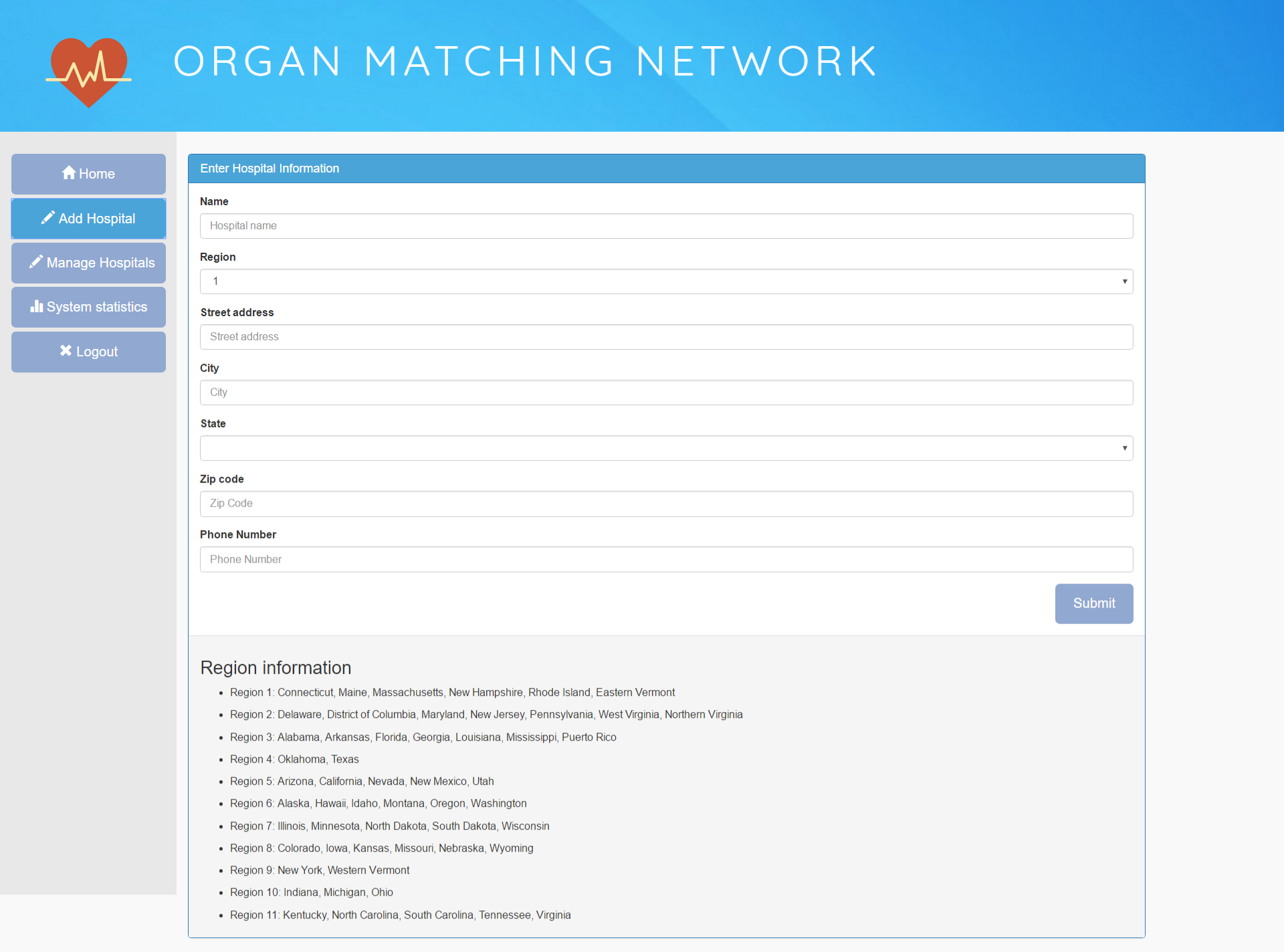The image size is (1284, 952).
Task: Click into the Street address field
Action: click(665, 337)
